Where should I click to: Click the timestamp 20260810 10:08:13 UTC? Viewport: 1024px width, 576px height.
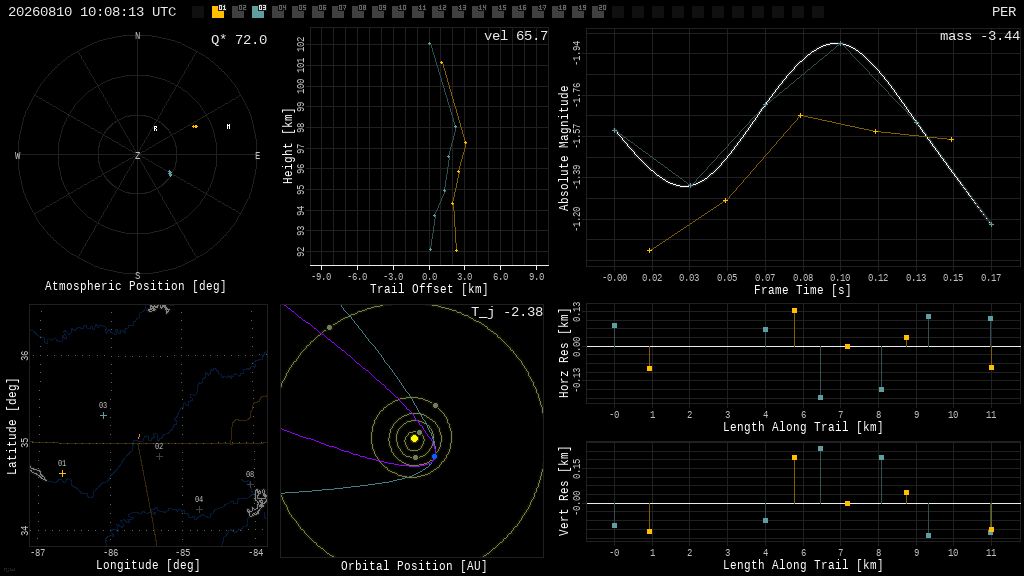pos(92,12)
